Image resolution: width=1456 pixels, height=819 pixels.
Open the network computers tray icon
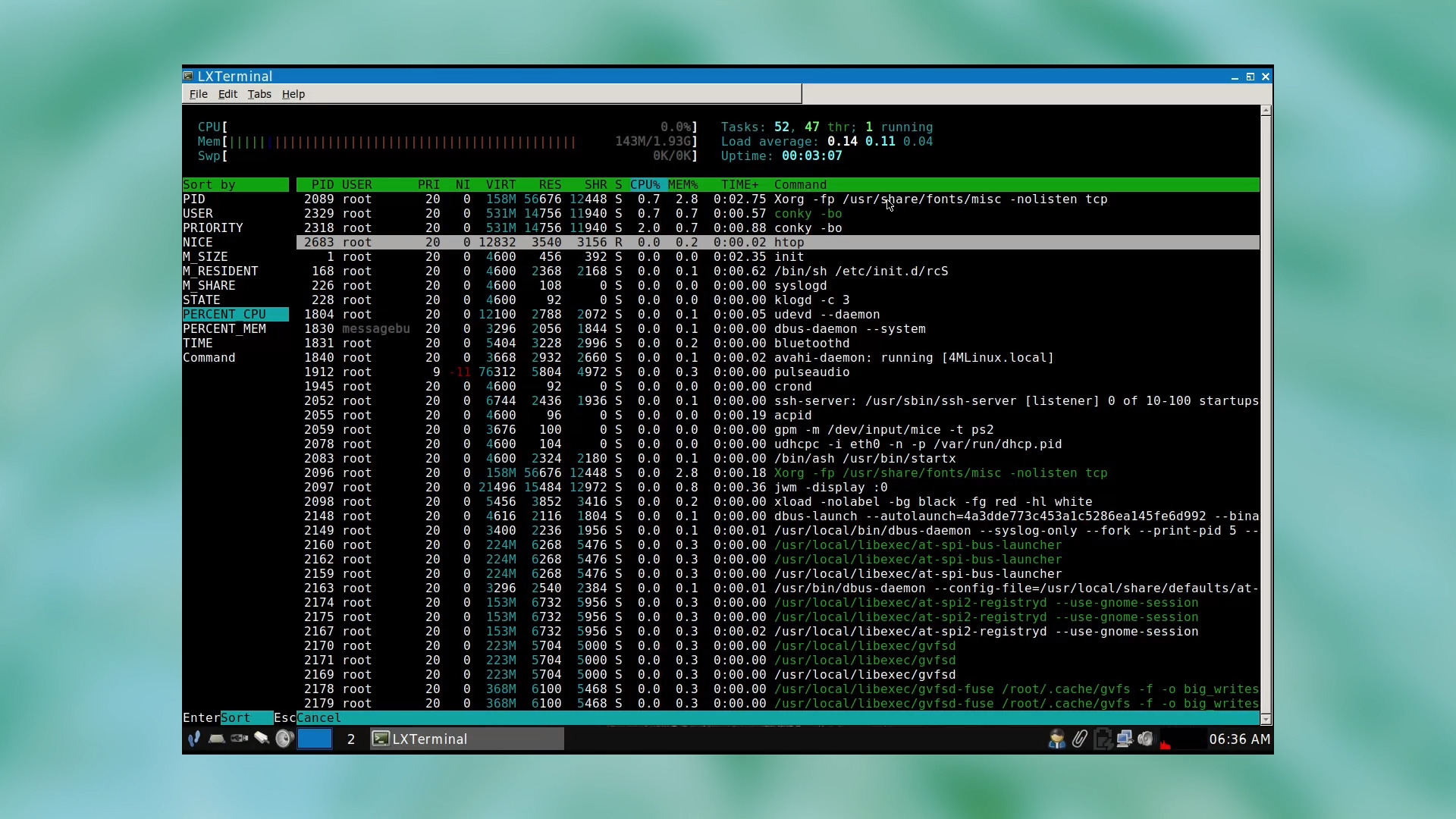pyautogui.click(x=1124, y=739)
